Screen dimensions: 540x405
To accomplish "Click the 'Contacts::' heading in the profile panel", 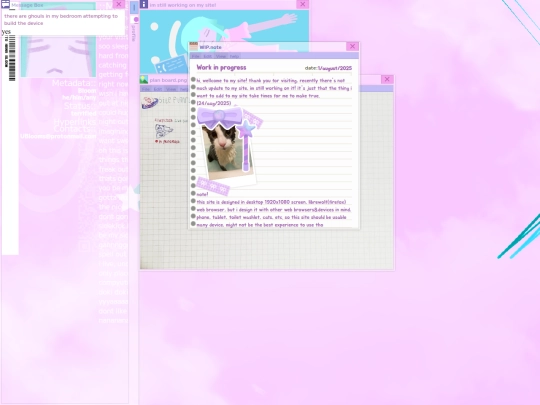I will coord(75,129).
